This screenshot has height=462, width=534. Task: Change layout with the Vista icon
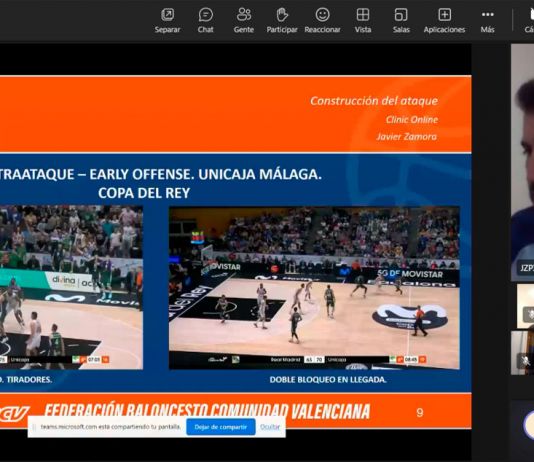point(363,15)
